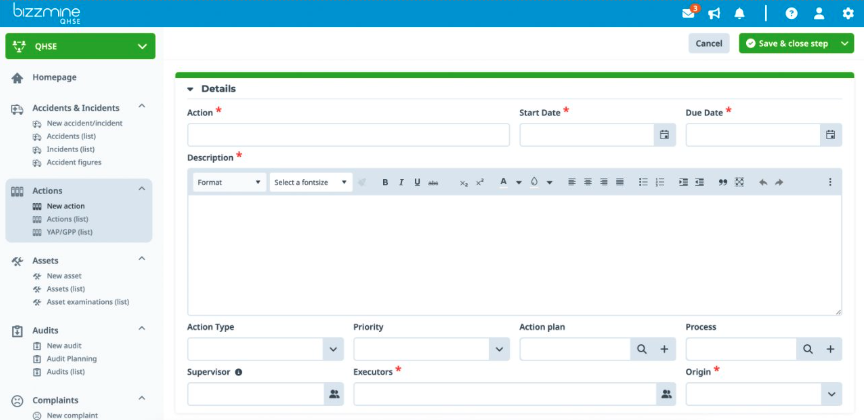Go to Homepage
This screenshot has width=864, height=420.
[55, 78]
